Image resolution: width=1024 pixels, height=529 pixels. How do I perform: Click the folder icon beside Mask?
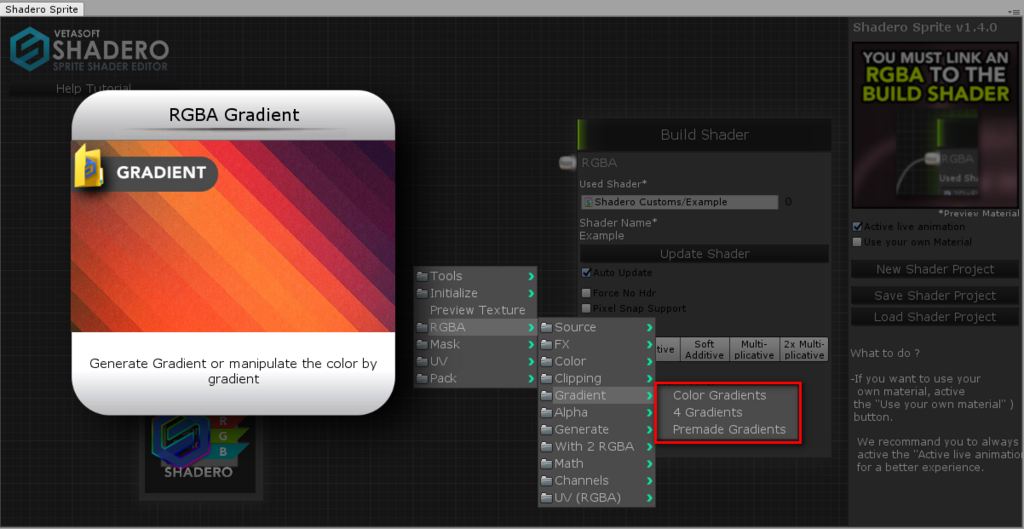tap(422, 344)
